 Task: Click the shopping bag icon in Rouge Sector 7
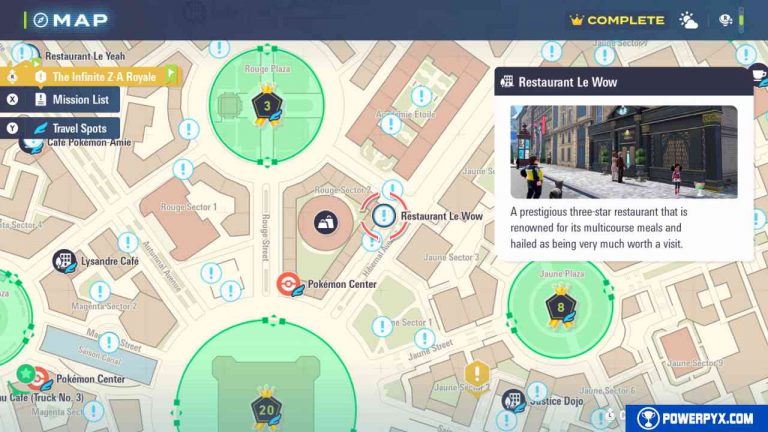tap(326, 222)
